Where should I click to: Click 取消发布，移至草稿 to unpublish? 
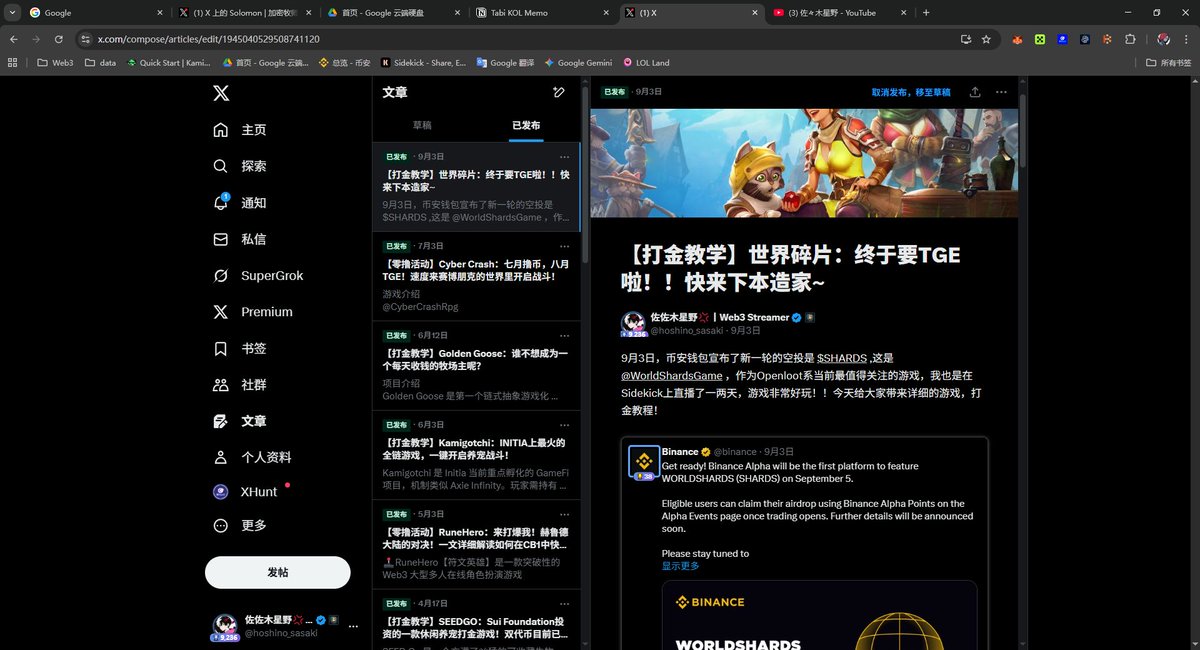[911, 92]
